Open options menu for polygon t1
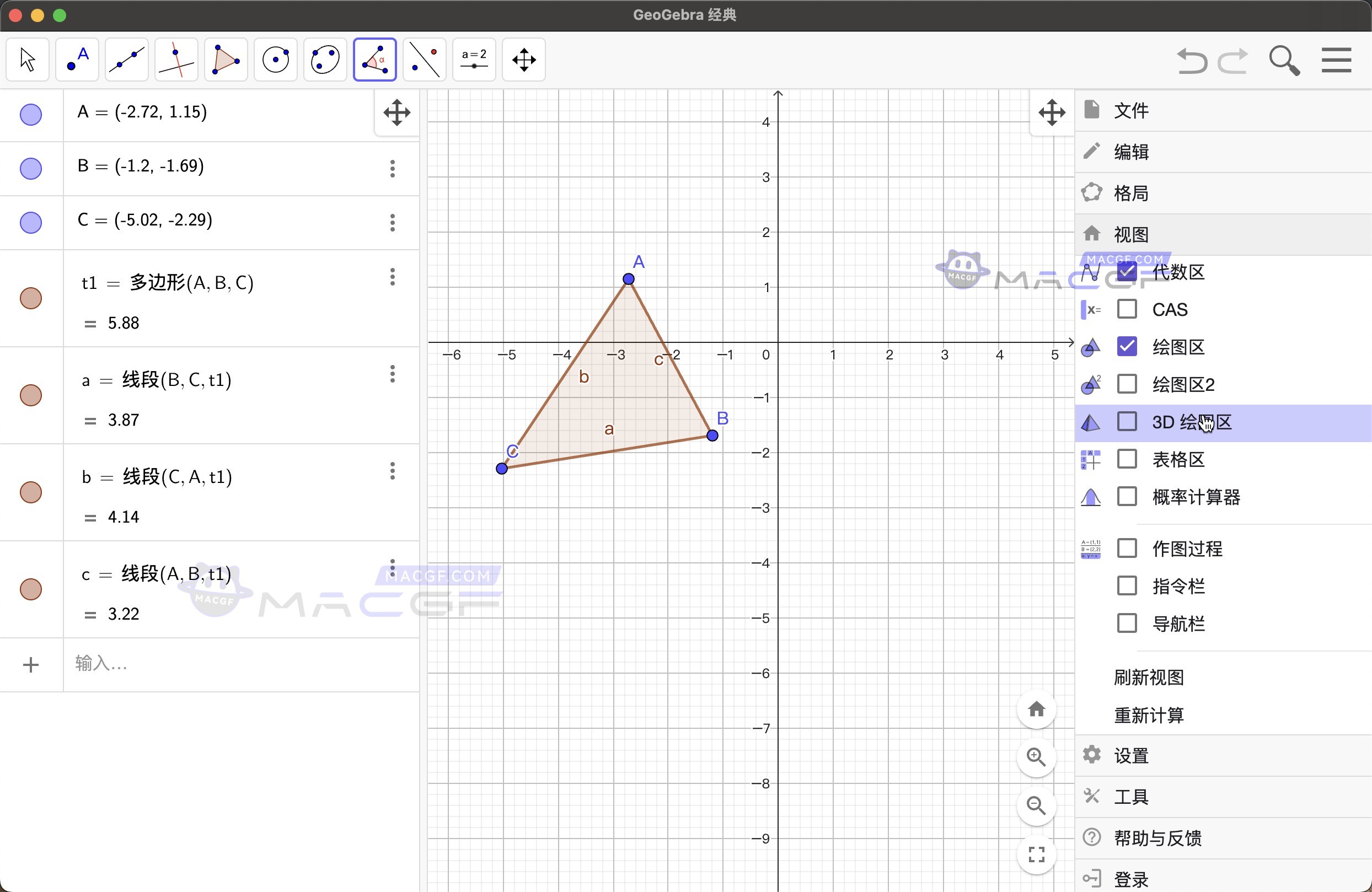 point(393,277)
